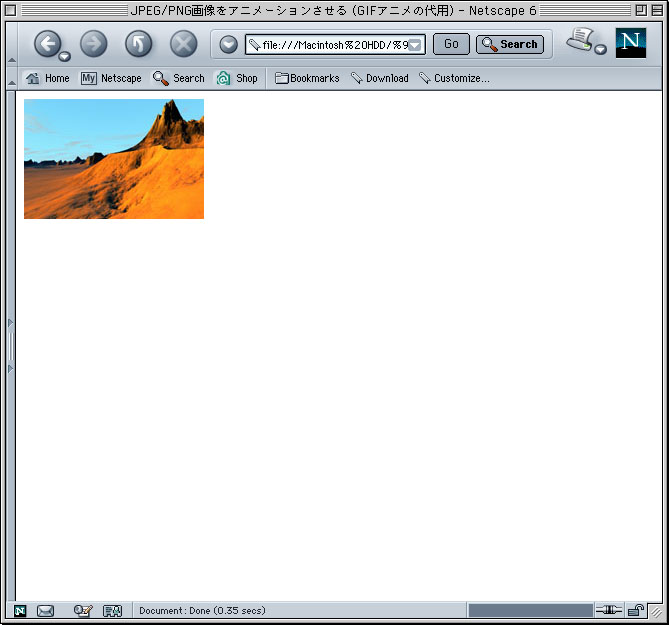Click the Document: Done status text
Viewport: 669px width, 625px height.
[x=202, y=610]
